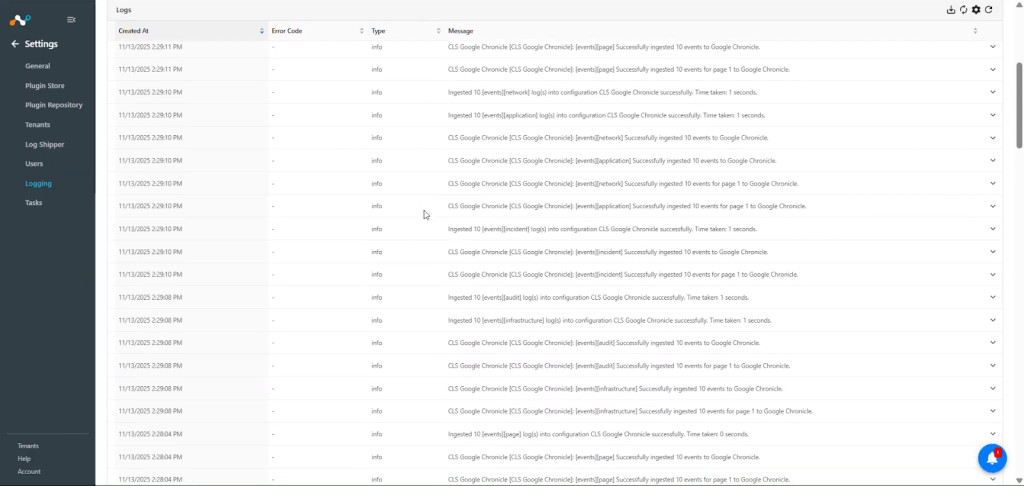Click timestamp of the 'Ingested 10 [events][infrastructure]' row
The height and width of the screenshot is (486, 1024).
point(150,320)
